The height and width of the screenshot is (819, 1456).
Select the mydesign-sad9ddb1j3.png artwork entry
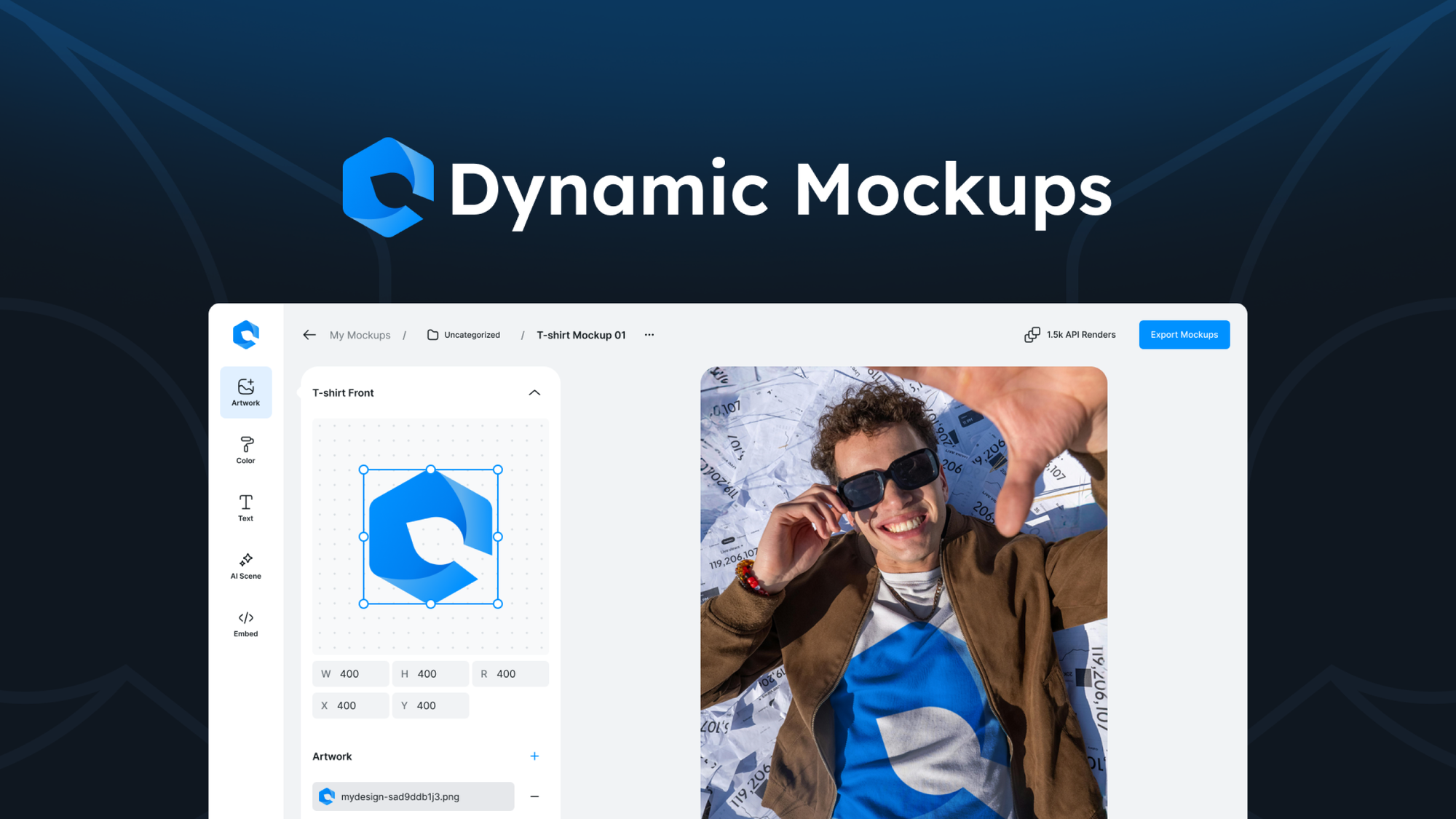pos(413,796)
